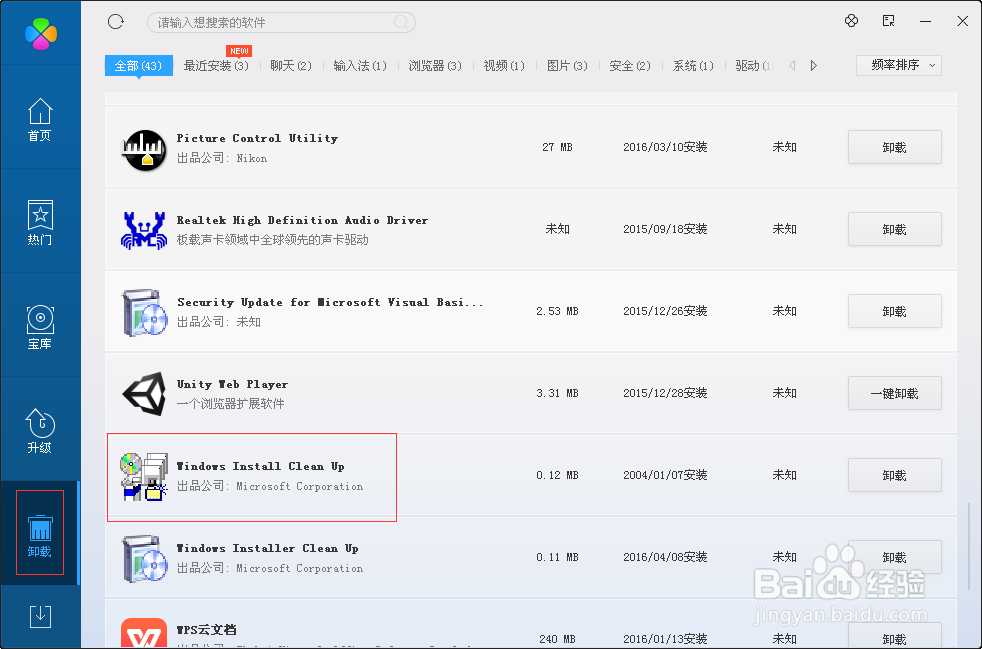Uninstall Picture Control Utility

pos(894,147)
